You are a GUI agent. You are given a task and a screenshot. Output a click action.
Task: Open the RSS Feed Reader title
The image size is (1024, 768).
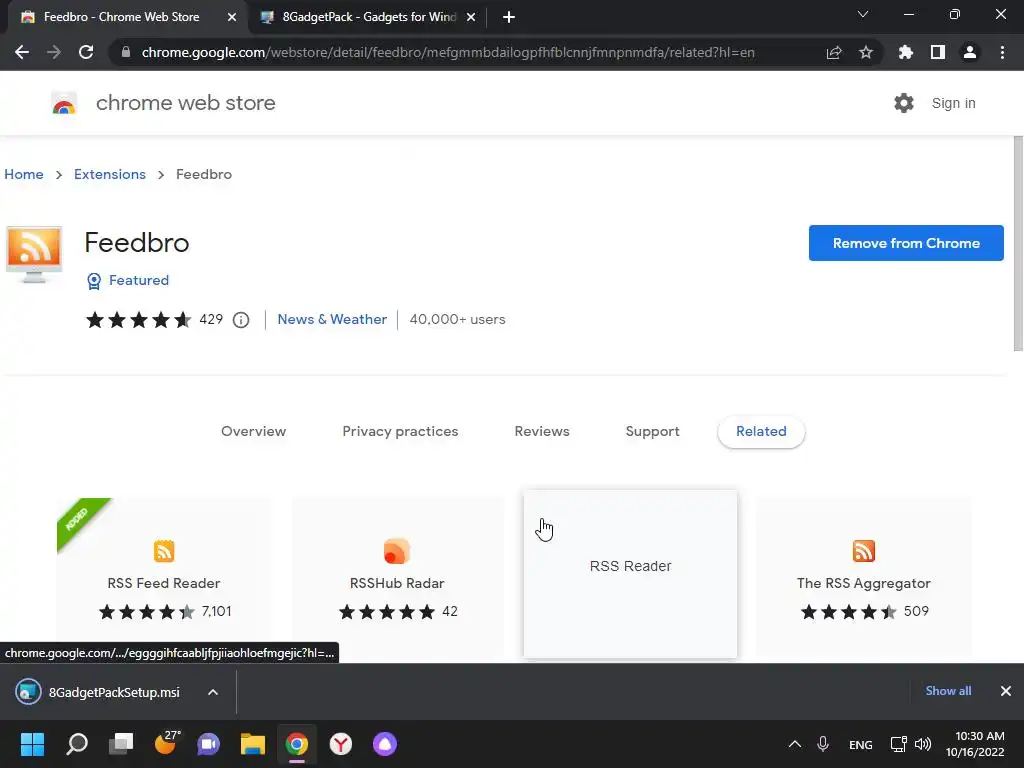click(x=164, y=583)
